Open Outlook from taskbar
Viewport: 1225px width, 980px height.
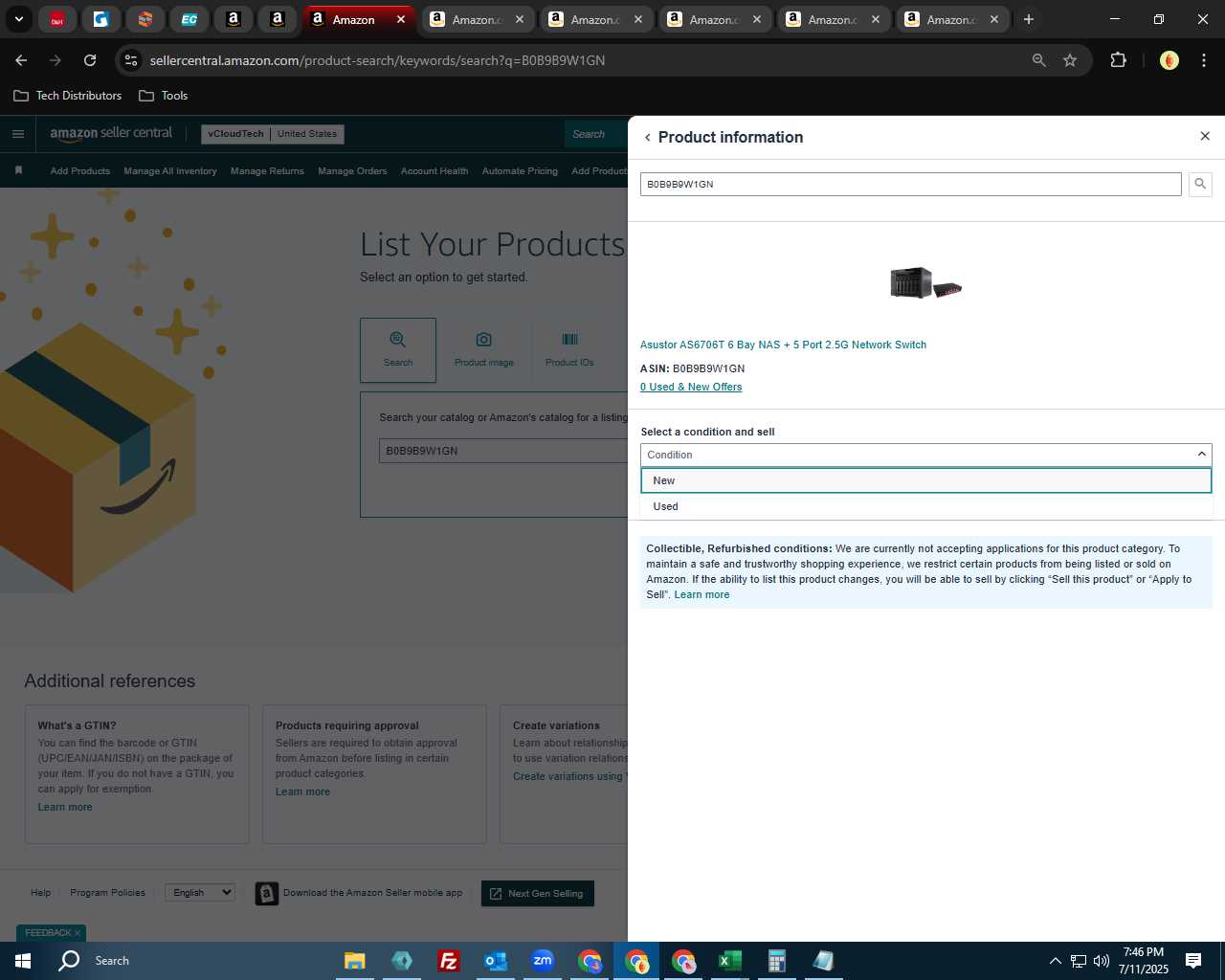[x=496, y=961]
